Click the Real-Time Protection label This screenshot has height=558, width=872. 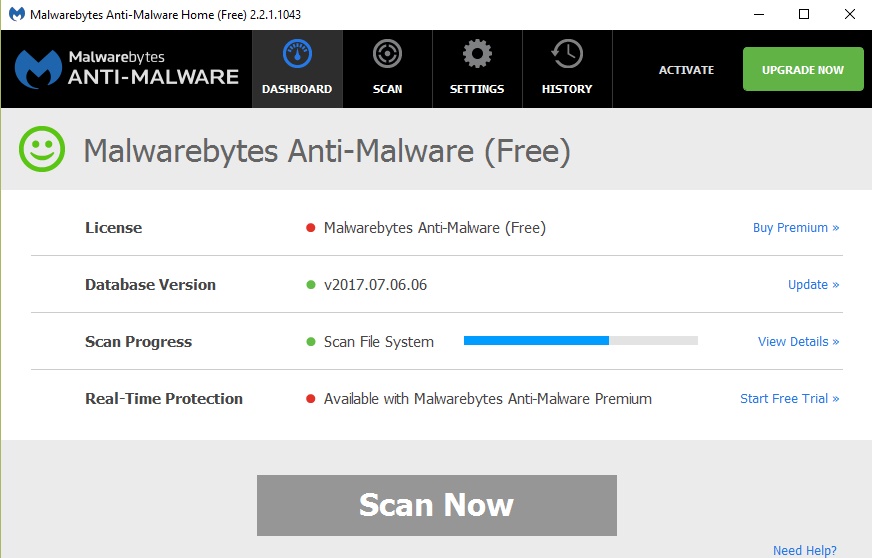(x=164, y=398)
